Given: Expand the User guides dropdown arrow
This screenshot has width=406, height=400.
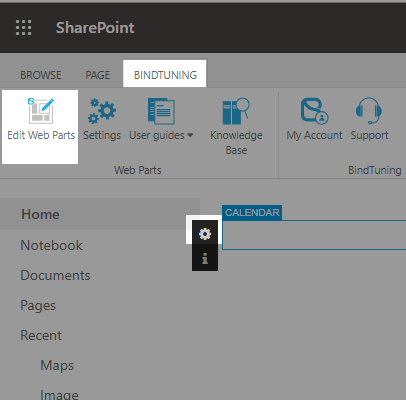Looking at the screenshot, I should 190,135.
